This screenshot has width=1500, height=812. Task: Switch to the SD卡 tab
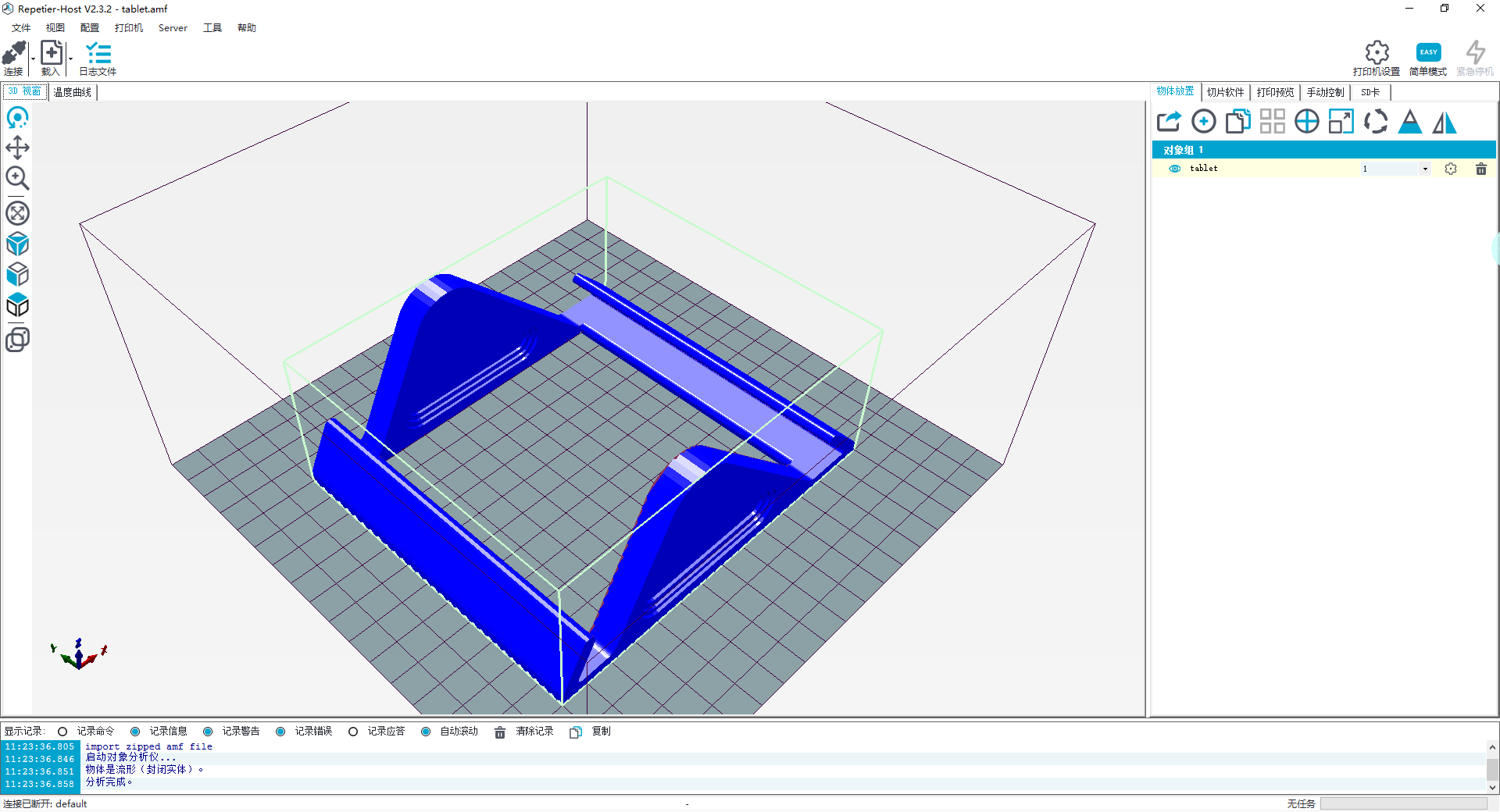1370,92
